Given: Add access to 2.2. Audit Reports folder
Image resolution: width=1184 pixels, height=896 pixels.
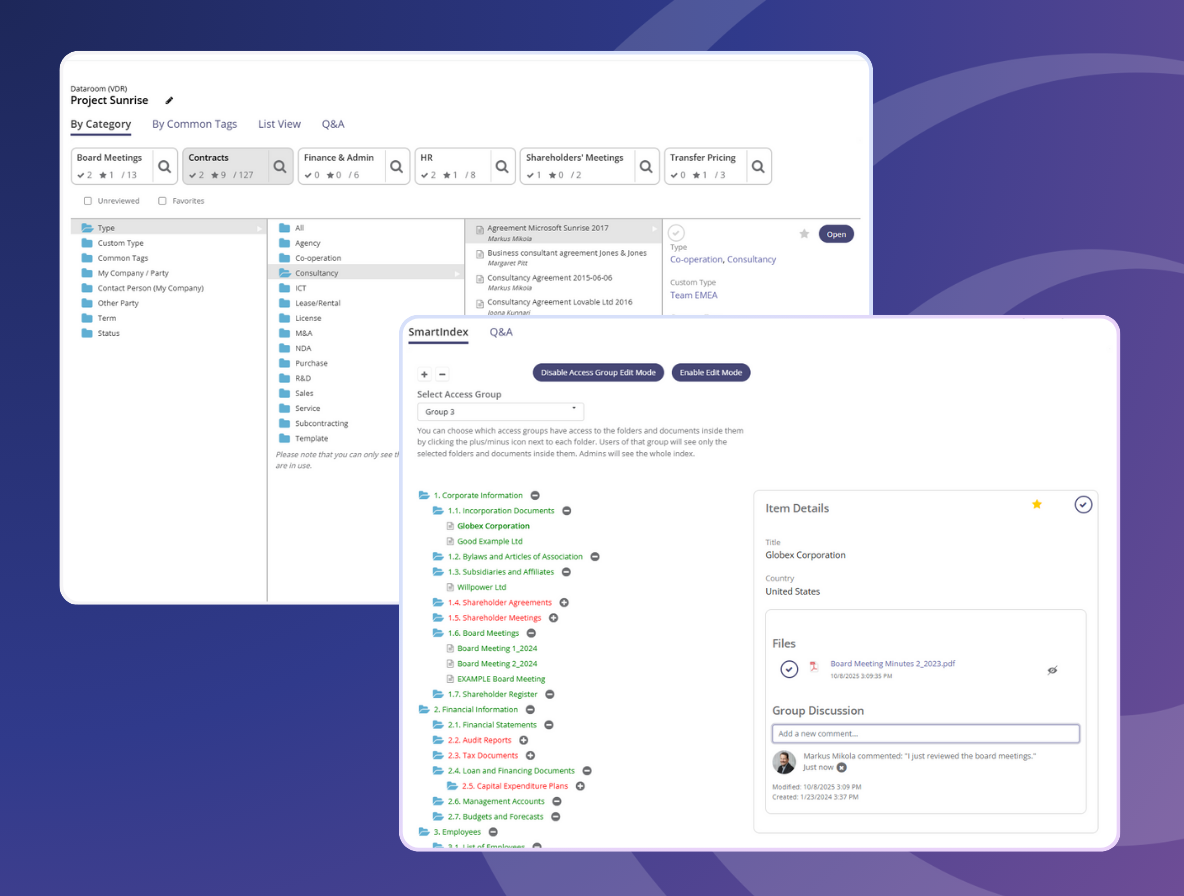Looking at the screenshot, I should tap(523, 740).
